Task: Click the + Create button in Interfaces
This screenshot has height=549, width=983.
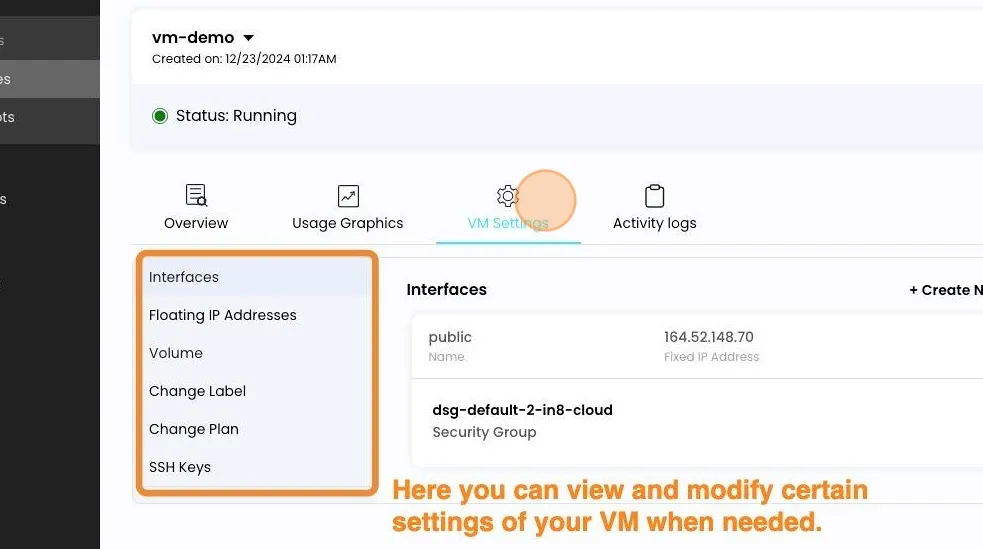Action: (945, 290)
